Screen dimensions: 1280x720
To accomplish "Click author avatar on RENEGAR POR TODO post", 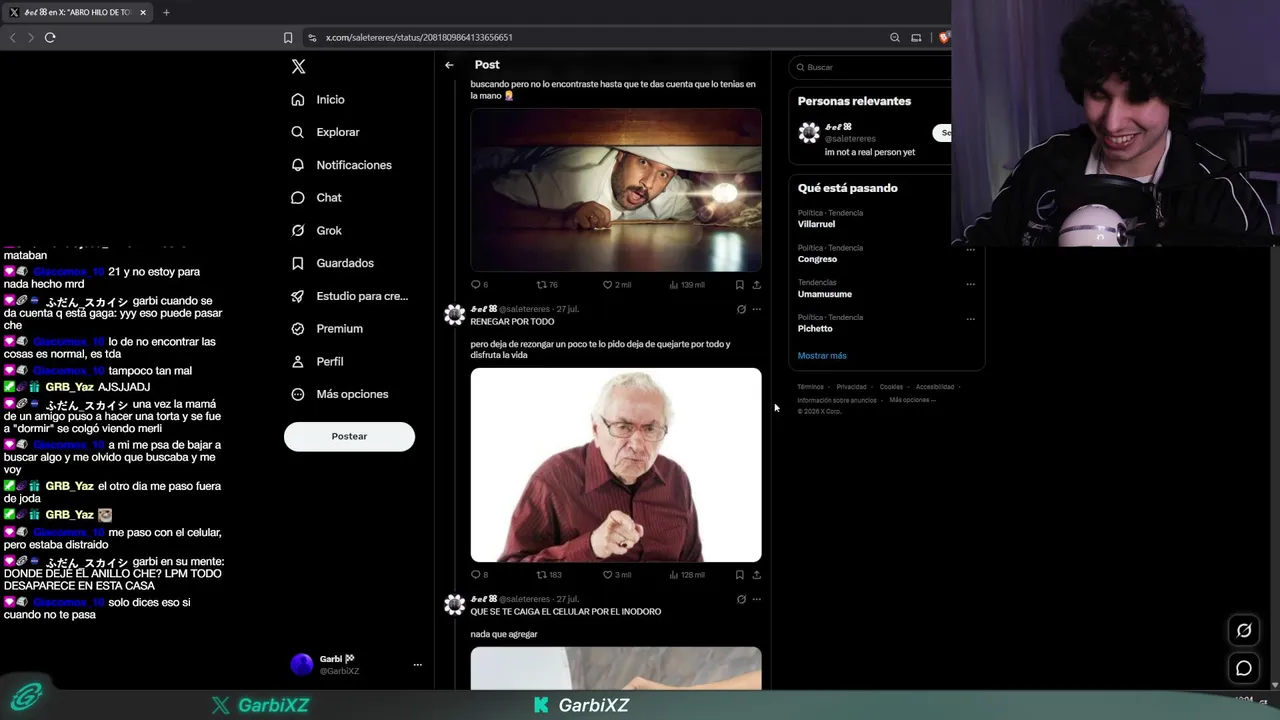I will coord(455,315).
